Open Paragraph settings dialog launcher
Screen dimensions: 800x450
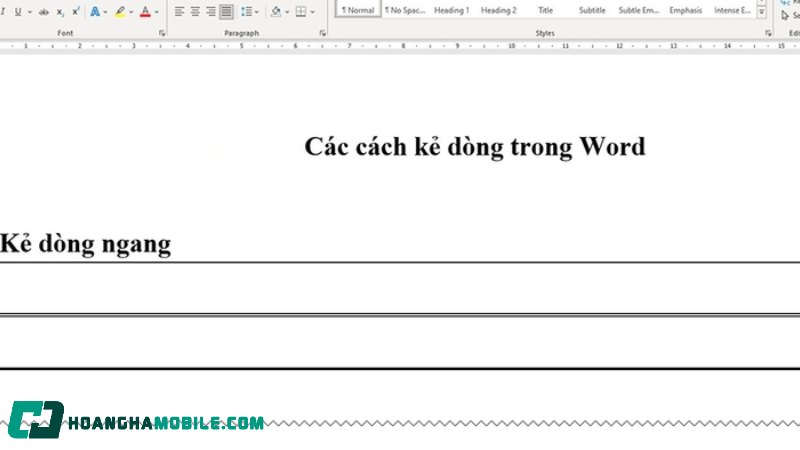tap(322, 33)
